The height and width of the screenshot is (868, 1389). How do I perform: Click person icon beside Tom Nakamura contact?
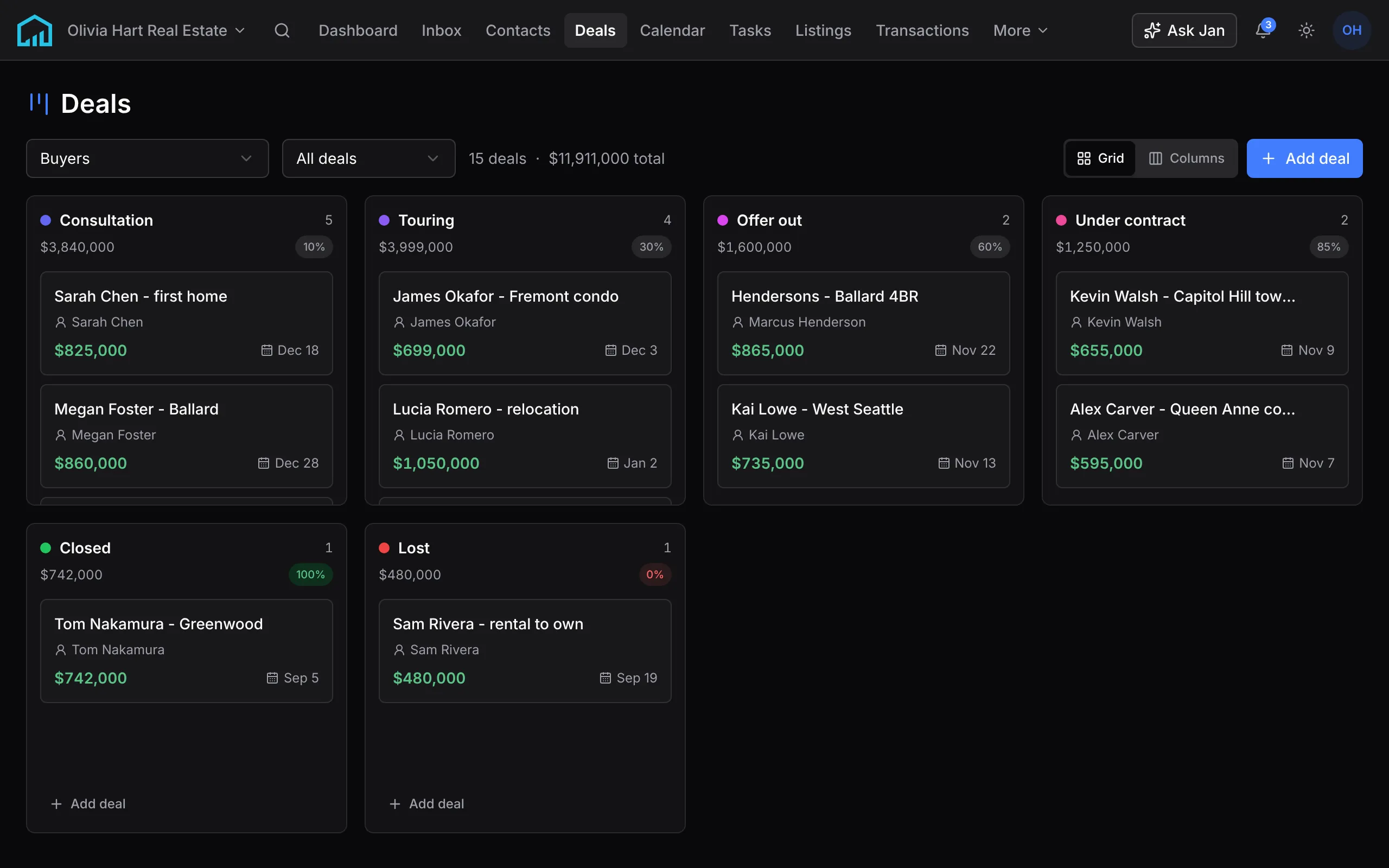point(61,650)
